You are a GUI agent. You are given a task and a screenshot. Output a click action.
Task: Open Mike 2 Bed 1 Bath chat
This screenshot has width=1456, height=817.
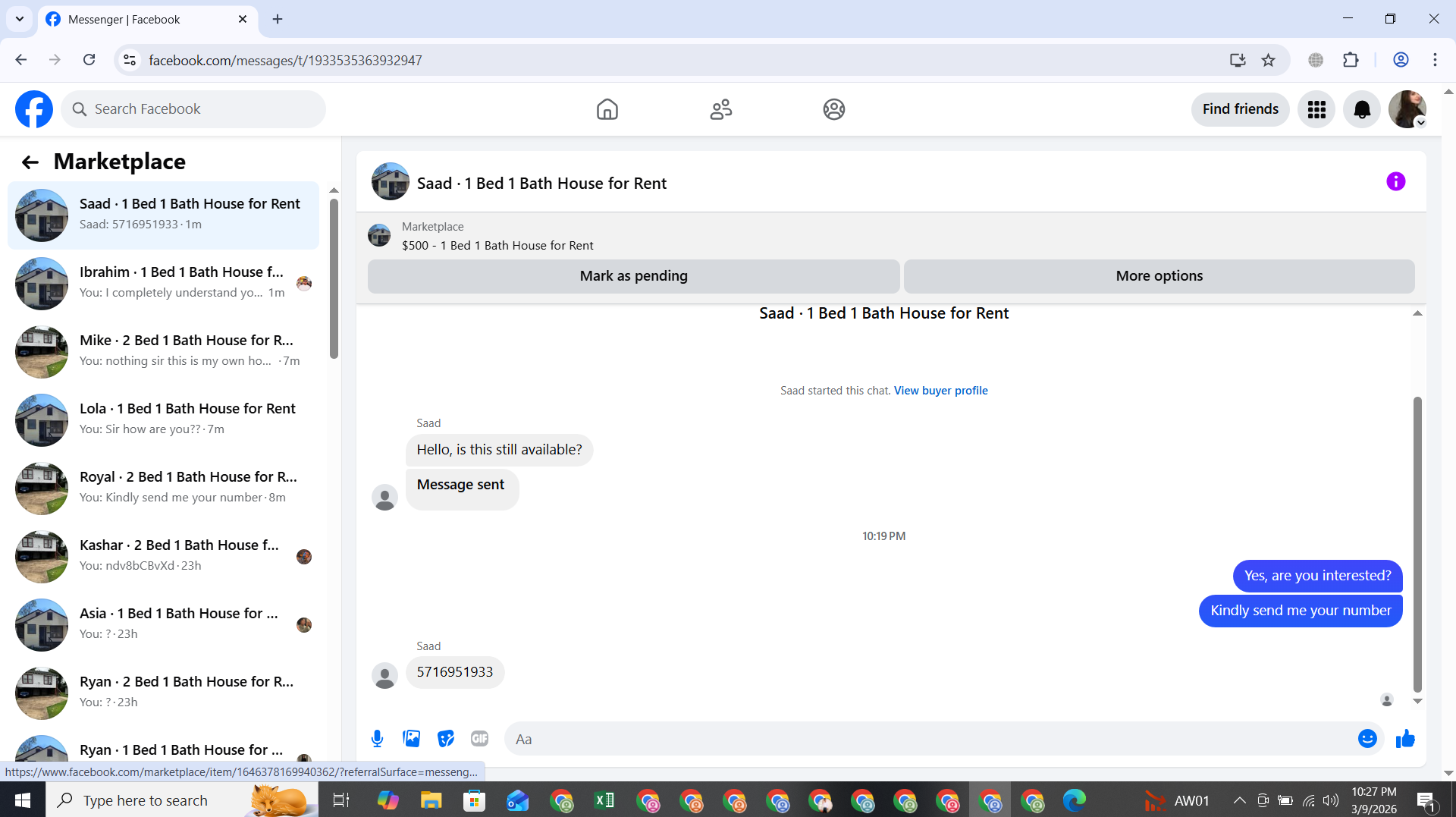click(x=163, y=351)
